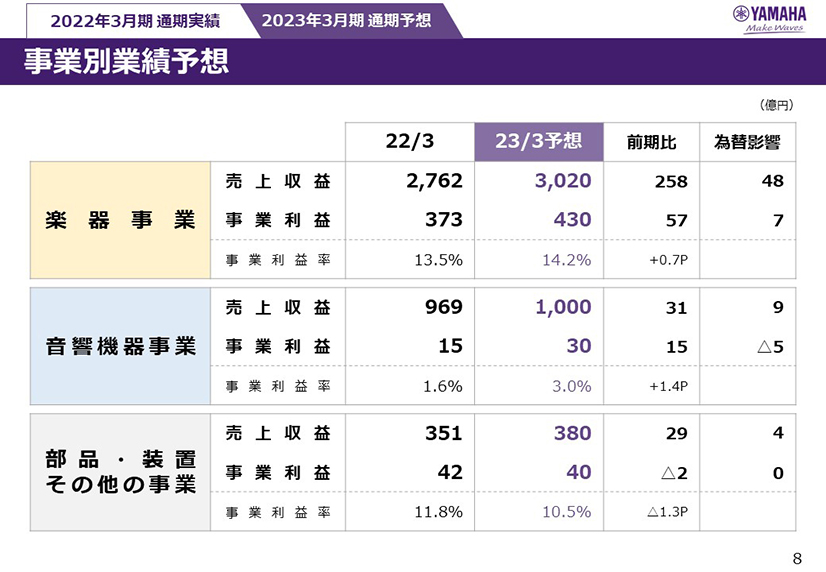Click the 事業別業績予想 slide title
This screenshot has width=826, height=572.
pyautogui.click(x=127, y=62)
